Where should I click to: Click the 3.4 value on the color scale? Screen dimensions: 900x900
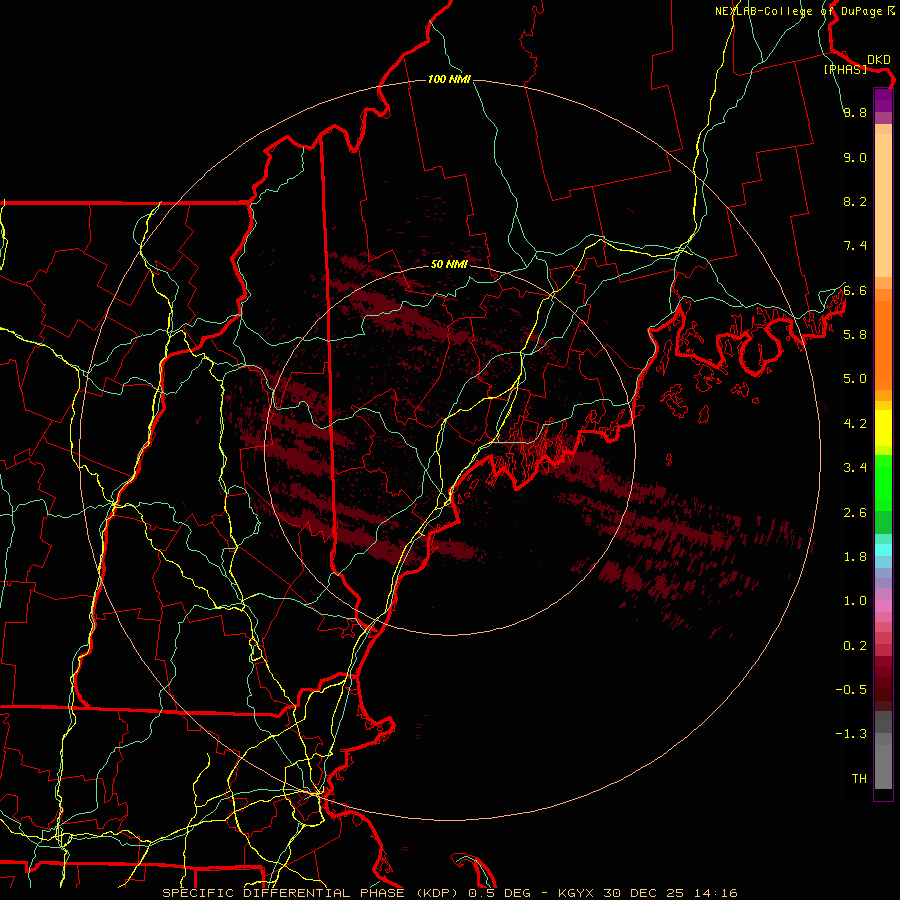(x=855, y=468)
